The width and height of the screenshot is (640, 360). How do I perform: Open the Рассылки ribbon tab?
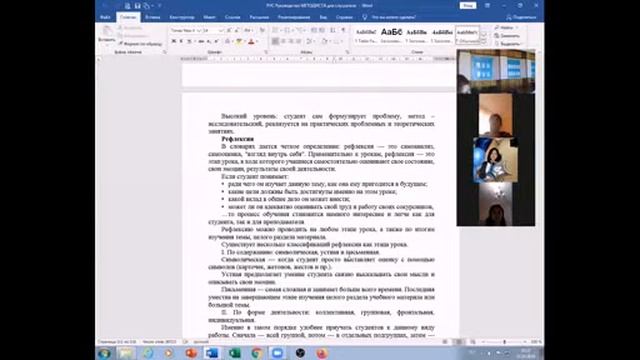[259, 17]
